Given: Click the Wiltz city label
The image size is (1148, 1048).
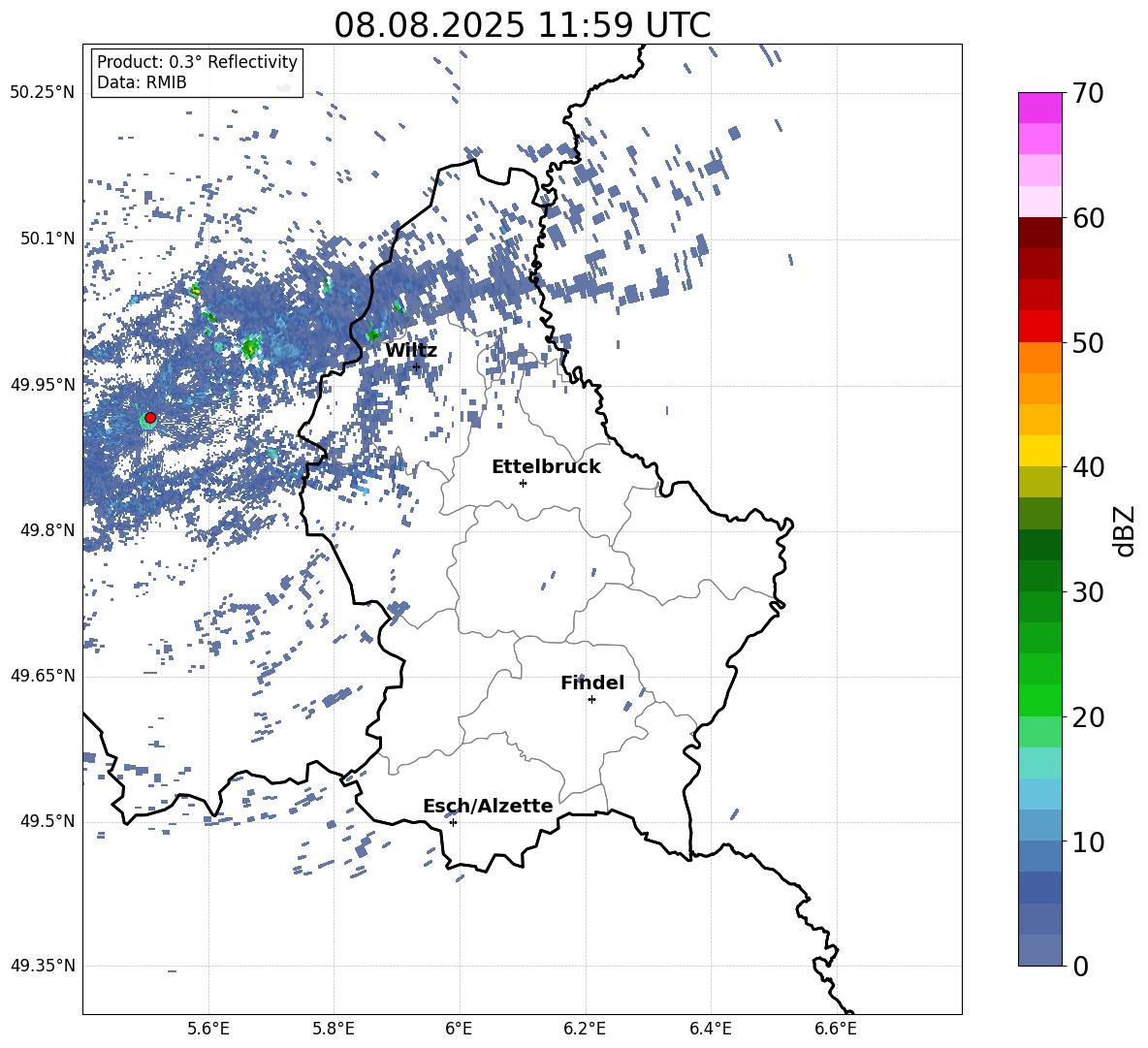Looking at the screenshot, I should [411, 351].
